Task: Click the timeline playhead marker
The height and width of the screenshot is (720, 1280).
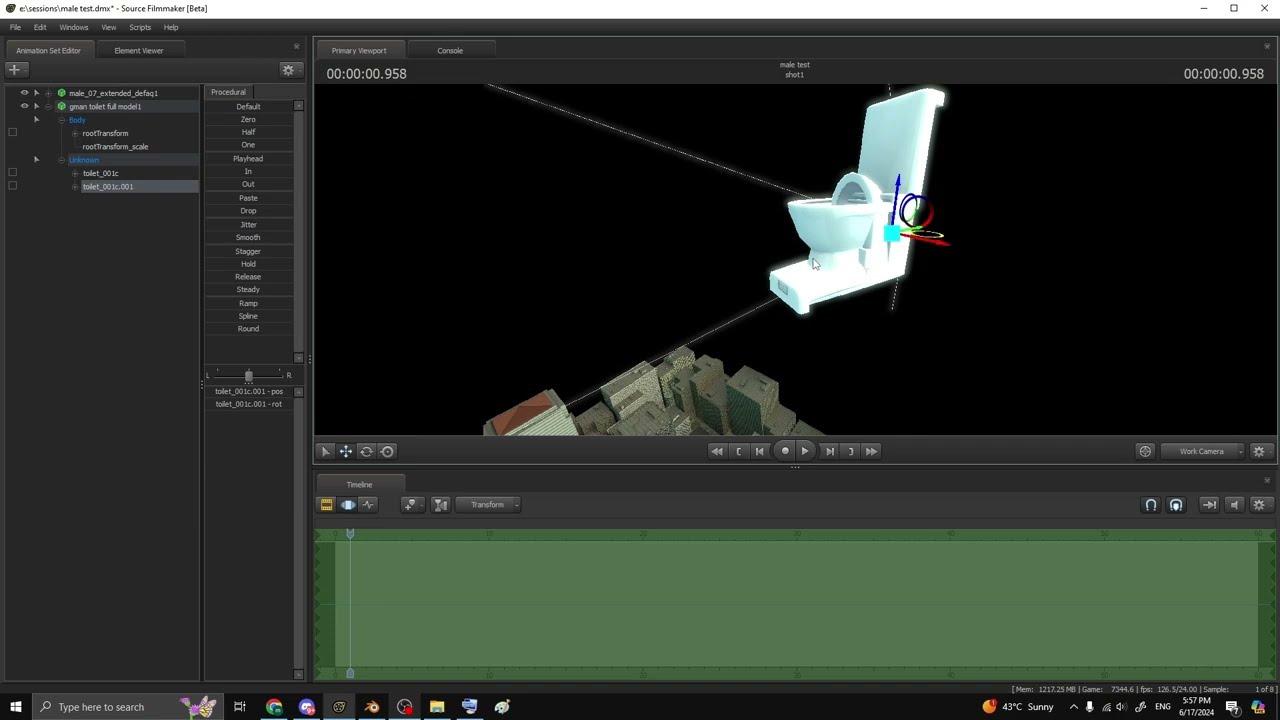Action: pyautogui.click(x=350, y=535)
